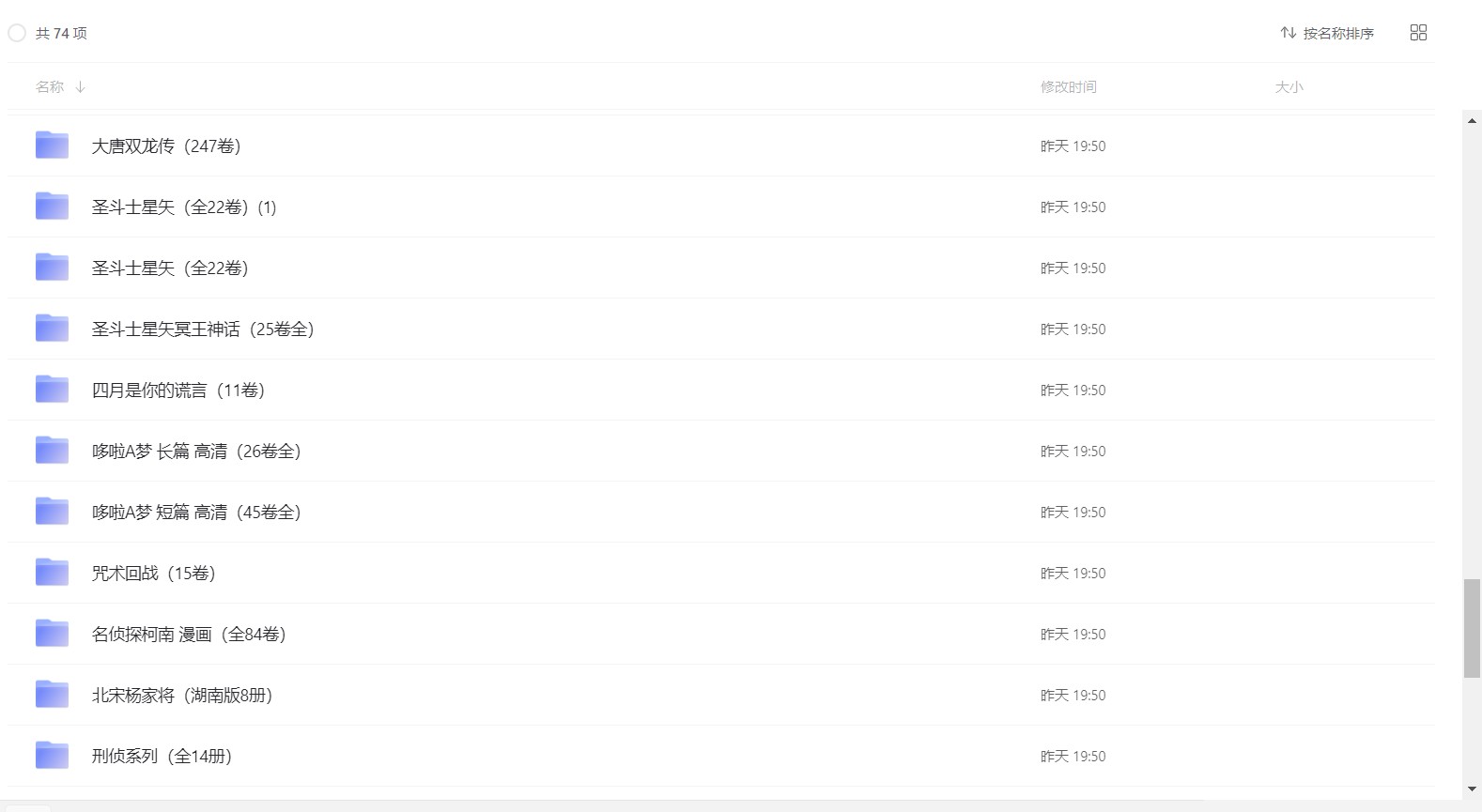Open the 圣斗士星矢（全22卷） folder name
The width and height of the screenshot is (1482, 812).
pos(170,268)
